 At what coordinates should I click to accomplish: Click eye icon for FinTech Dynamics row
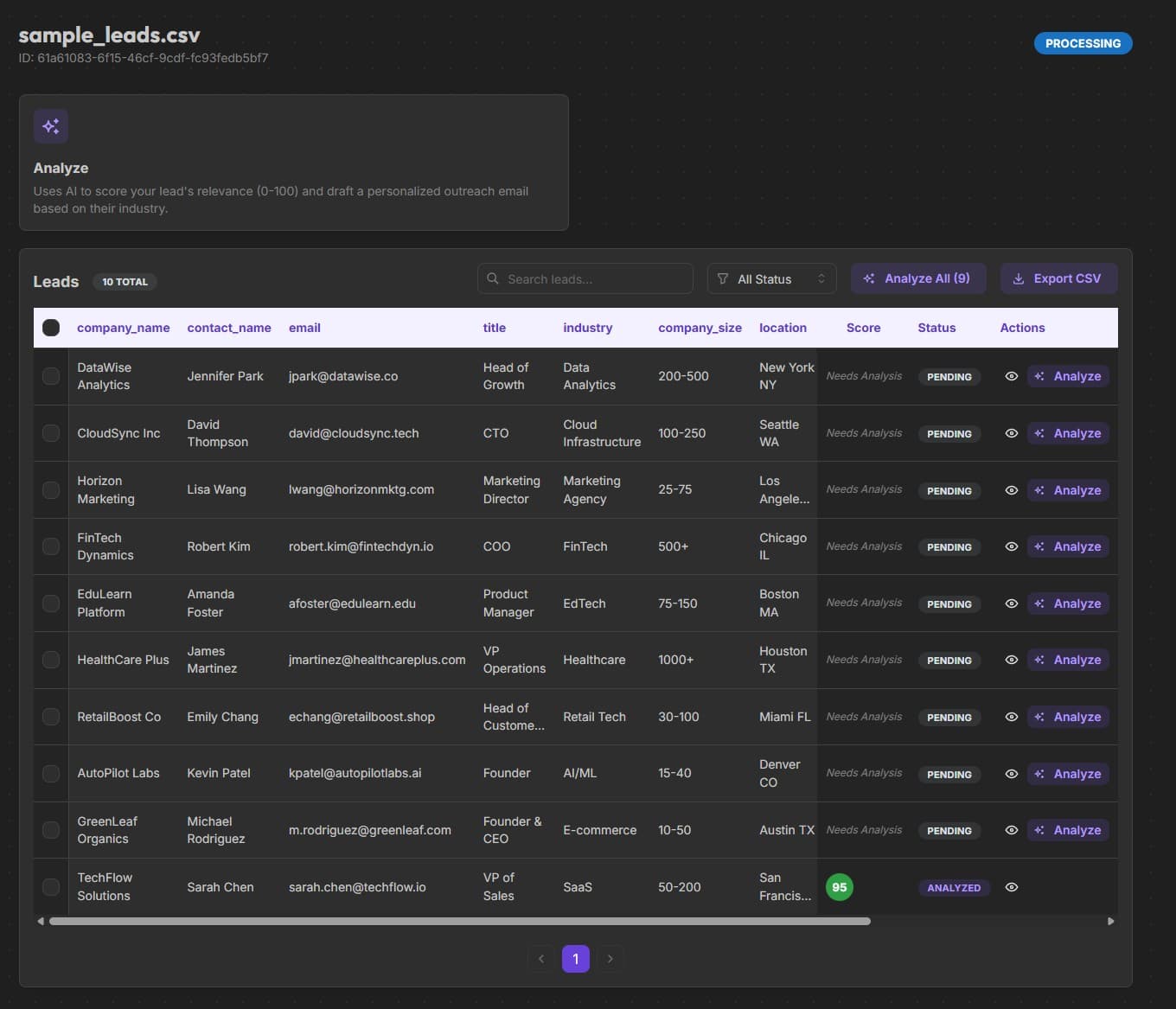point(1011,546)
